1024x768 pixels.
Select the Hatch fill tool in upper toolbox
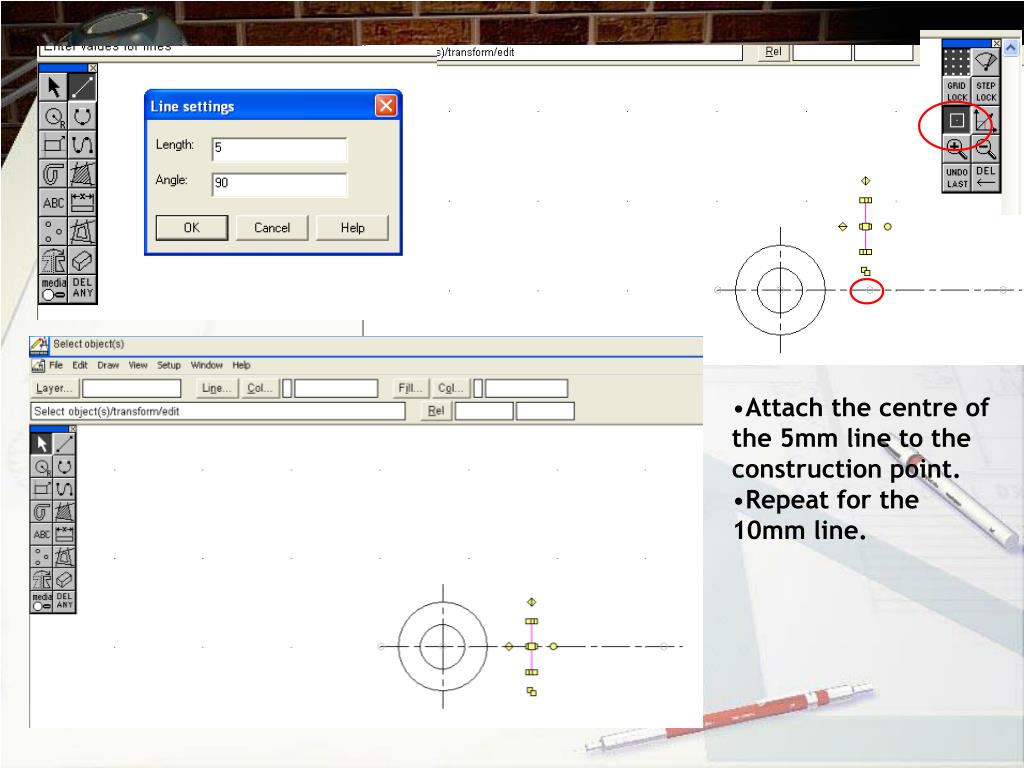(x=82, y=174)
